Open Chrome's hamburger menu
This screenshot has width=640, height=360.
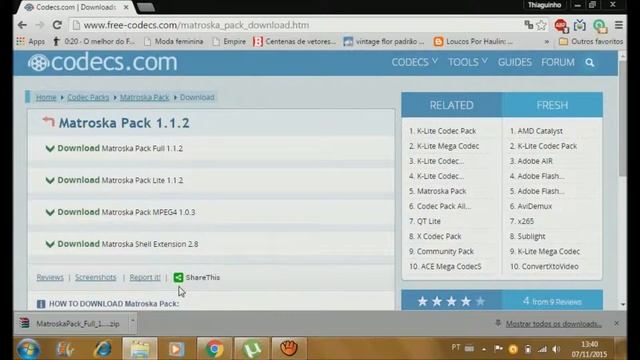pos(619,25)
